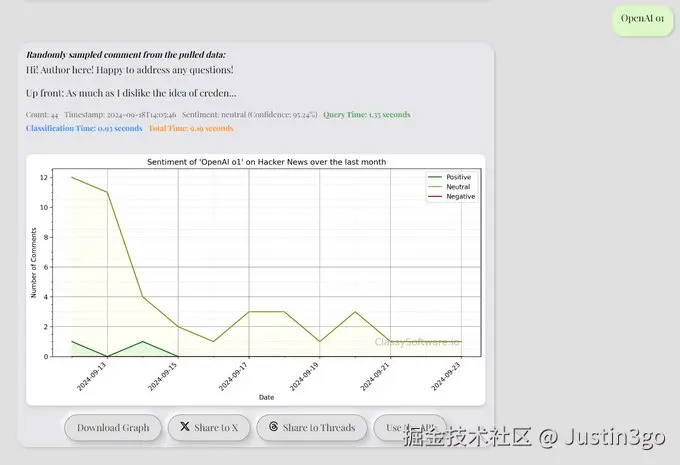Click the Sentiment: neutral confidence text
The height and width of the screenshot is (465, 680).
coord(249,115)
